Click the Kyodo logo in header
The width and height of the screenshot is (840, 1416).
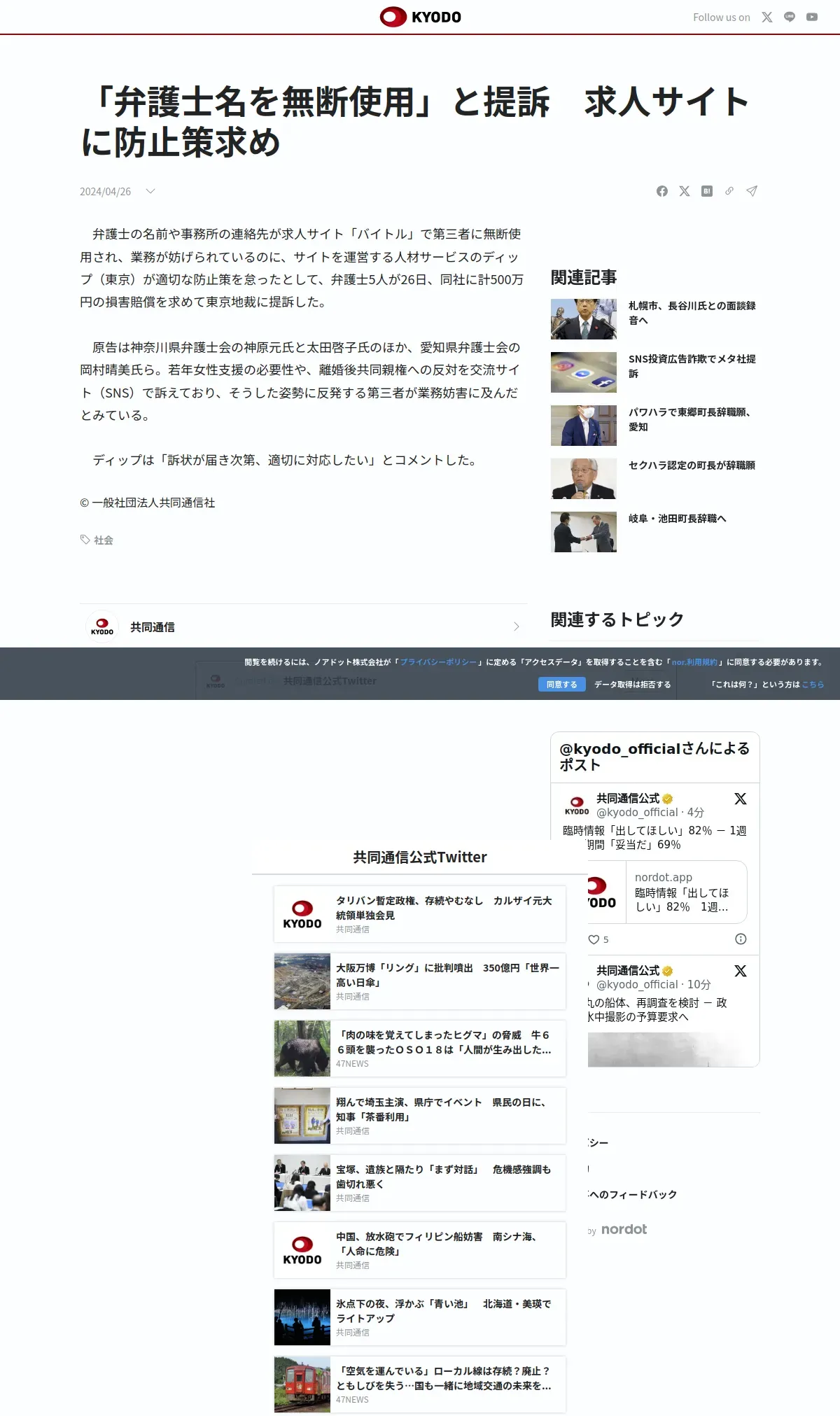420,17
